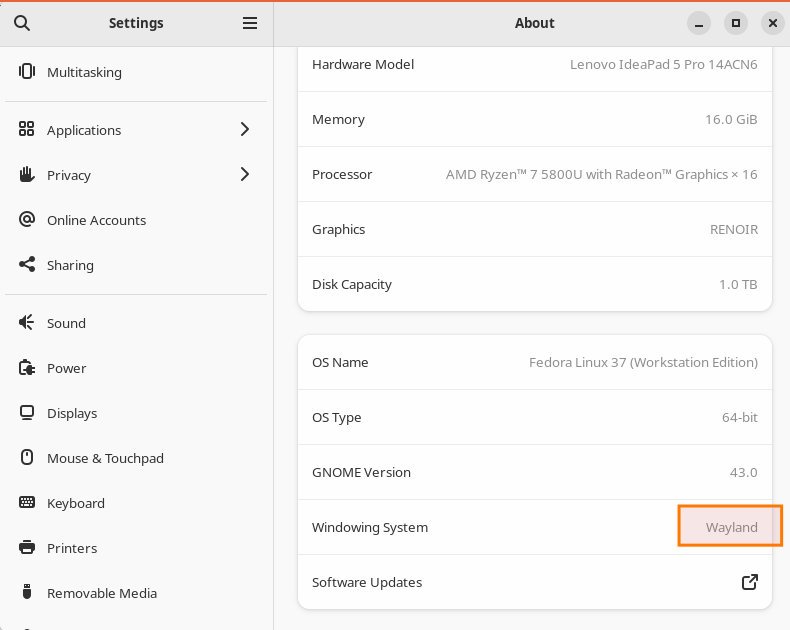The height and width of the screenshot is (630, 790).
Task: Go to Keyboard settings
Action: click(x=76, y=503)
